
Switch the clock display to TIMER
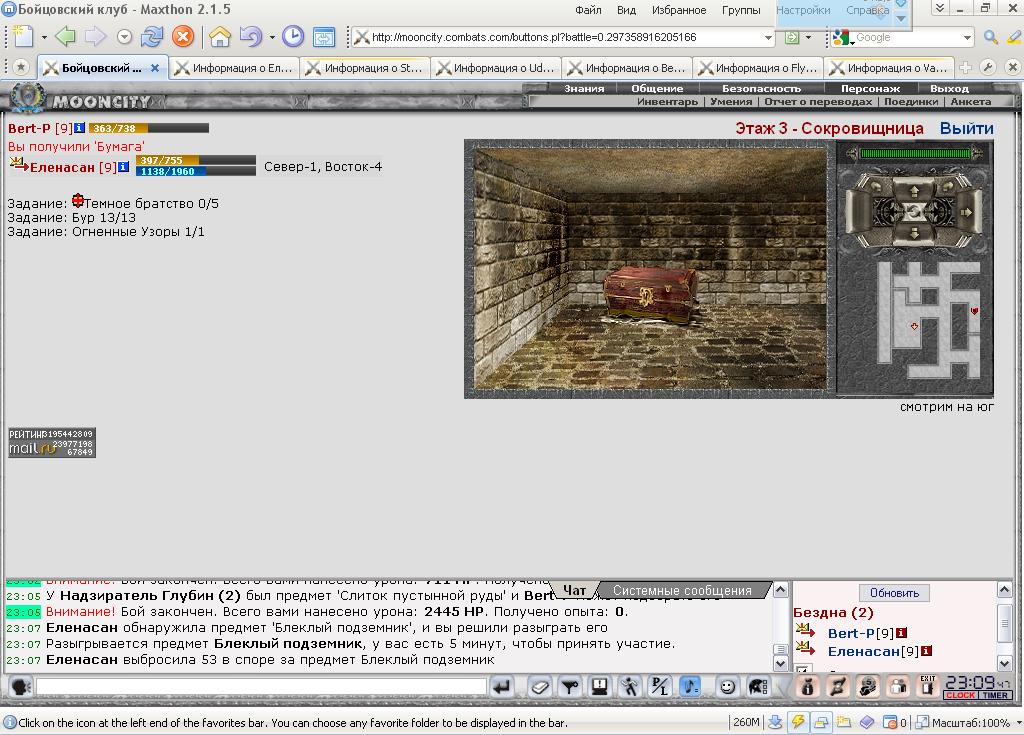[995, 695]
